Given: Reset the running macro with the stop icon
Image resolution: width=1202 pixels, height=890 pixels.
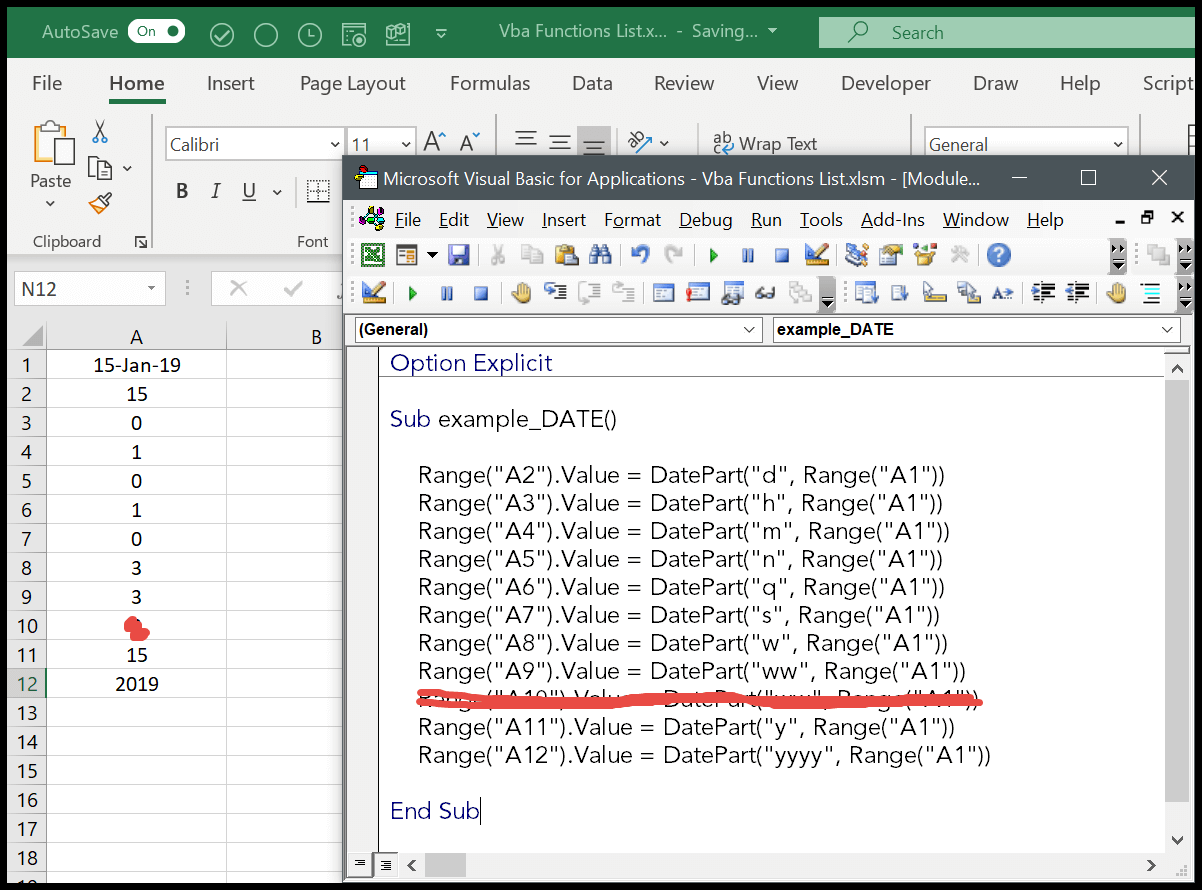Looking at the screenshot, I should [x=781, y=255].
